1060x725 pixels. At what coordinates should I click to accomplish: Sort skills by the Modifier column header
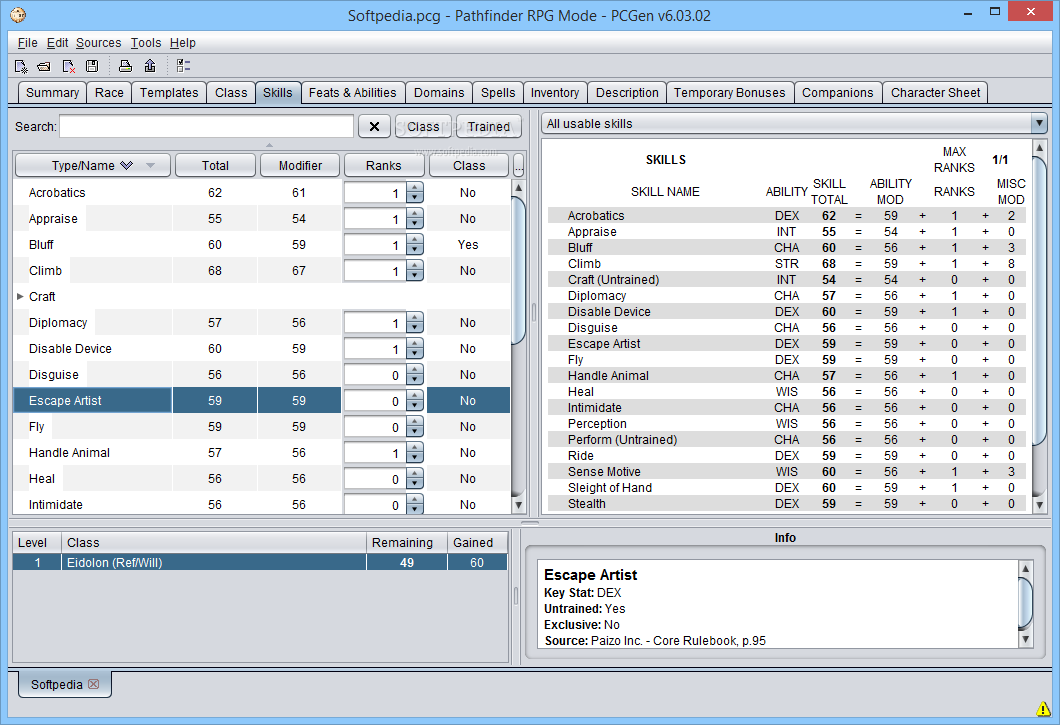[x=300, y=165]
